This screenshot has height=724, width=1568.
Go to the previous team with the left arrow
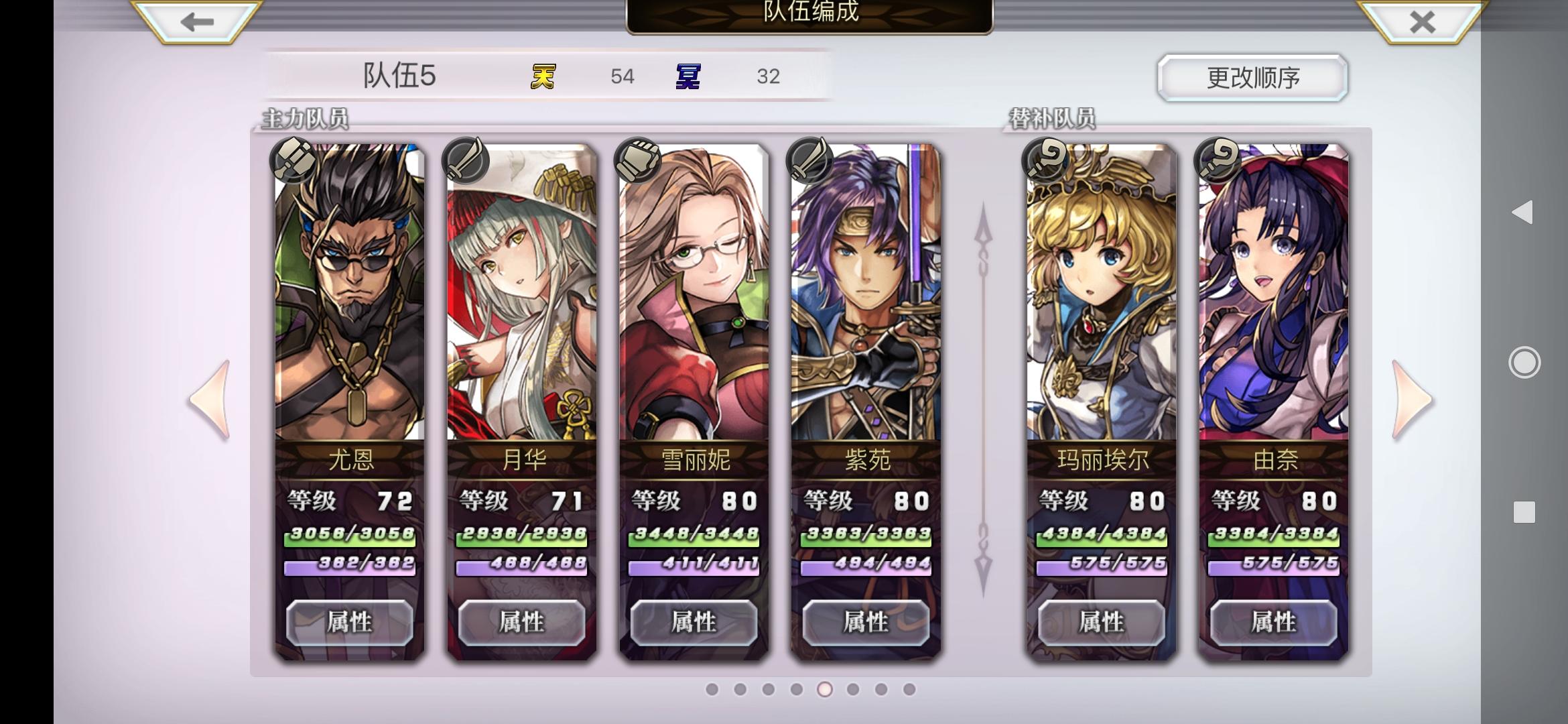(x=210, y=400)
